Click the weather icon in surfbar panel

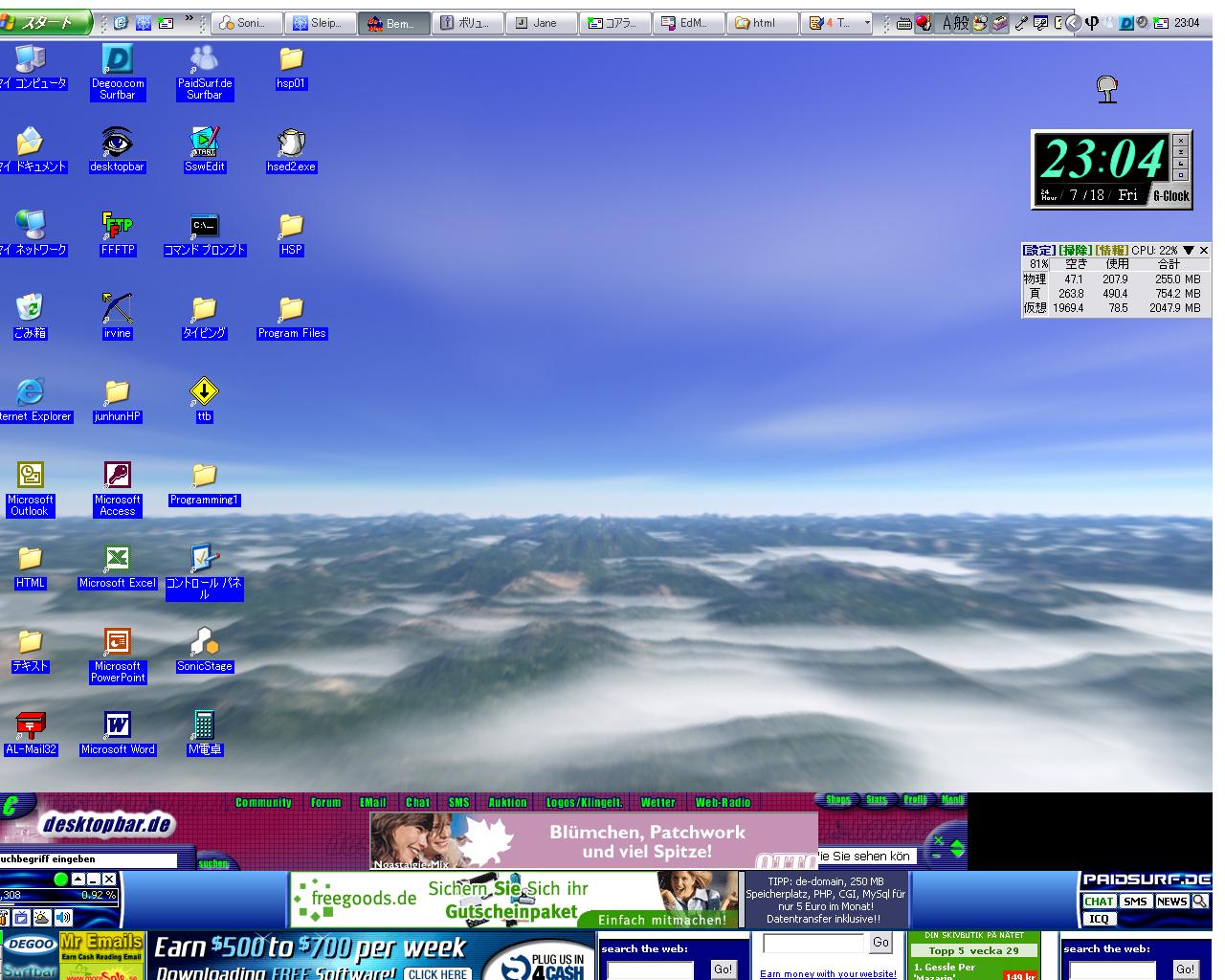[43, 917]
